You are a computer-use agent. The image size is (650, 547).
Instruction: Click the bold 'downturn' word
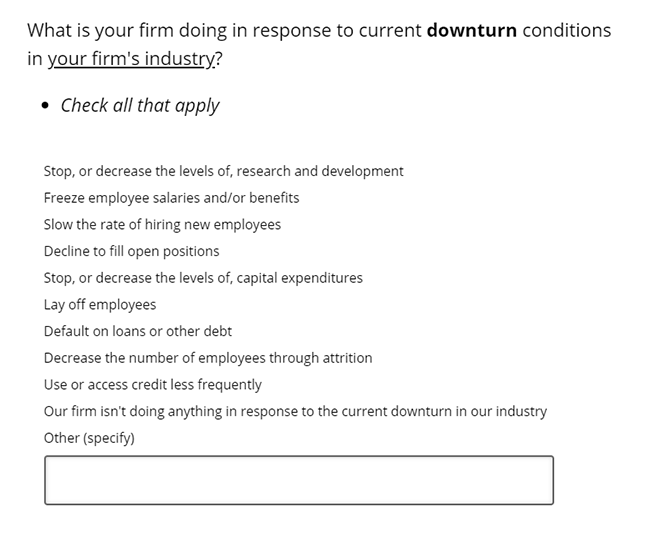click(472, 30)
